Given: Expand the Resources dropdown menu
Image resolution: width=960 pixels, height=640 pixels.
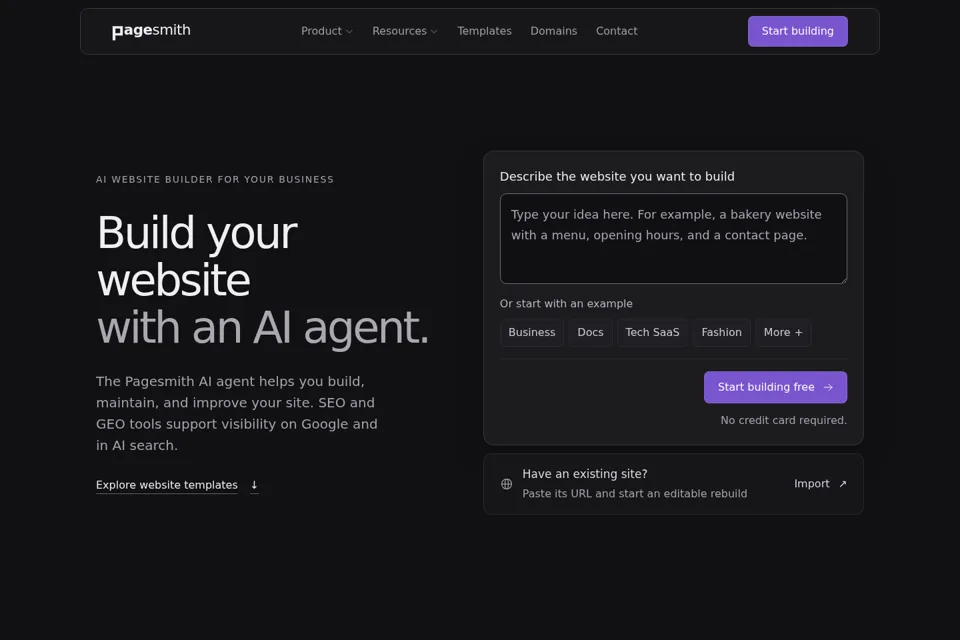Looking at the screenshot, I should click(405, 31).
